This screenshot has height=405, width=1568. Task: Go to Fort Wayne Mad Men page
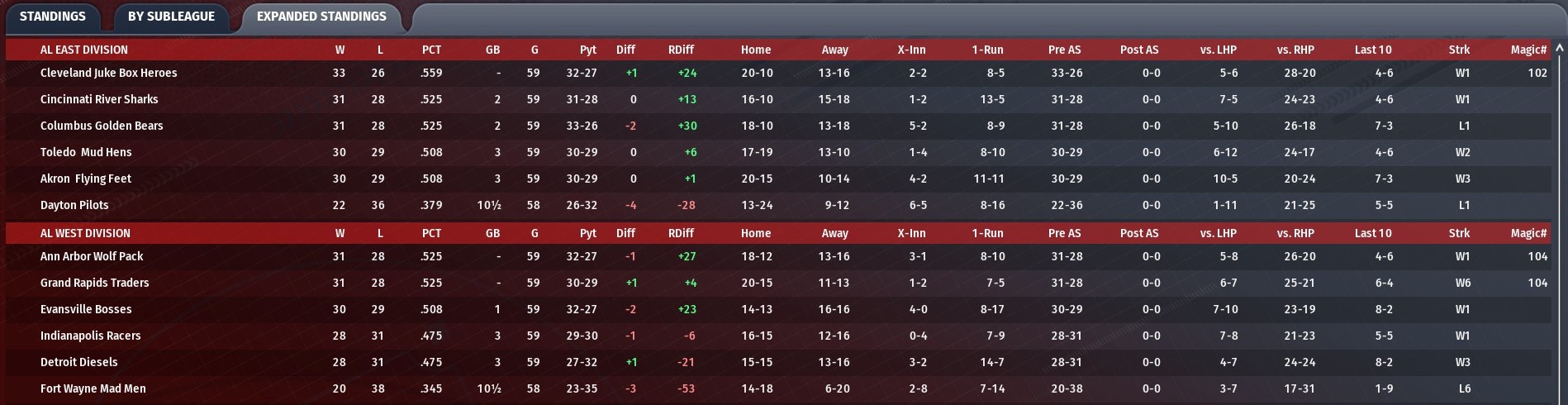[x=93, y=388]
